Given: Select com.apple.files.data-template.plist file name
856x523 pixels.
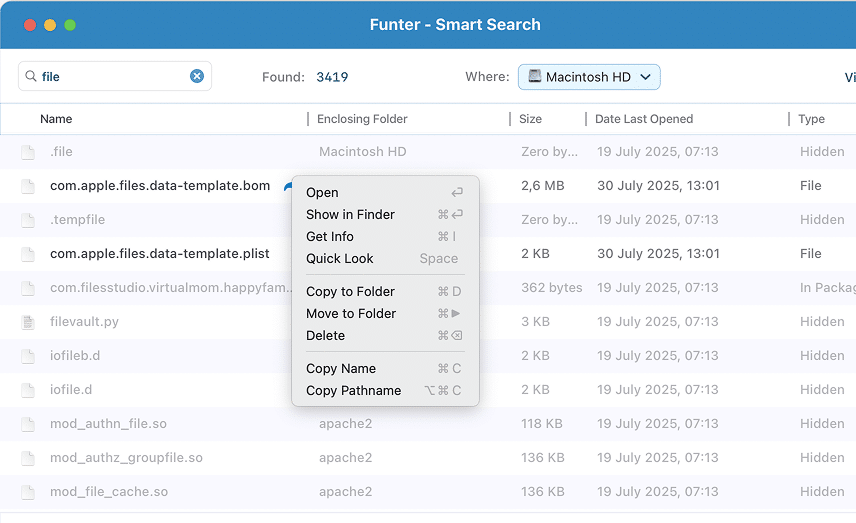Looking at the screenshot, I should (159, 254).
